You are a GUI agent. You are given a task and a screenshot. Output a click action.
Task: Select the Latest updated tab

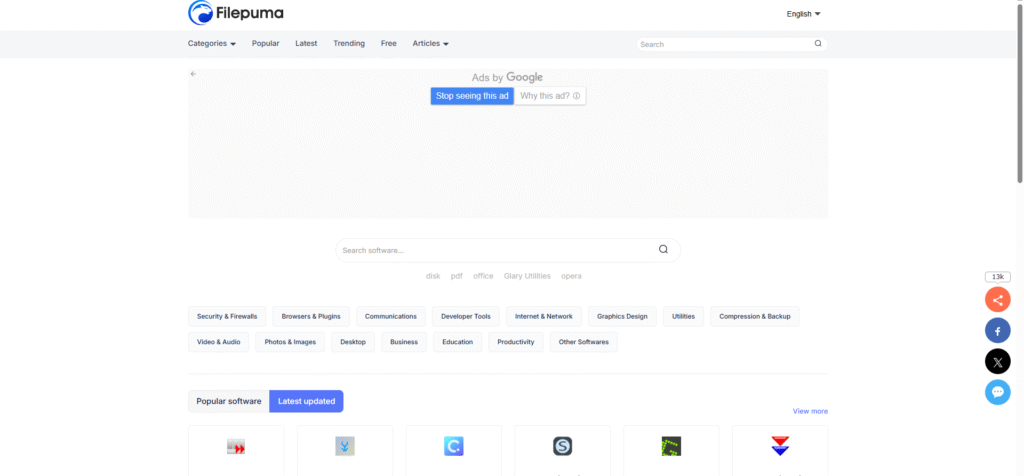pyautogui.click(x=306, y=401)
